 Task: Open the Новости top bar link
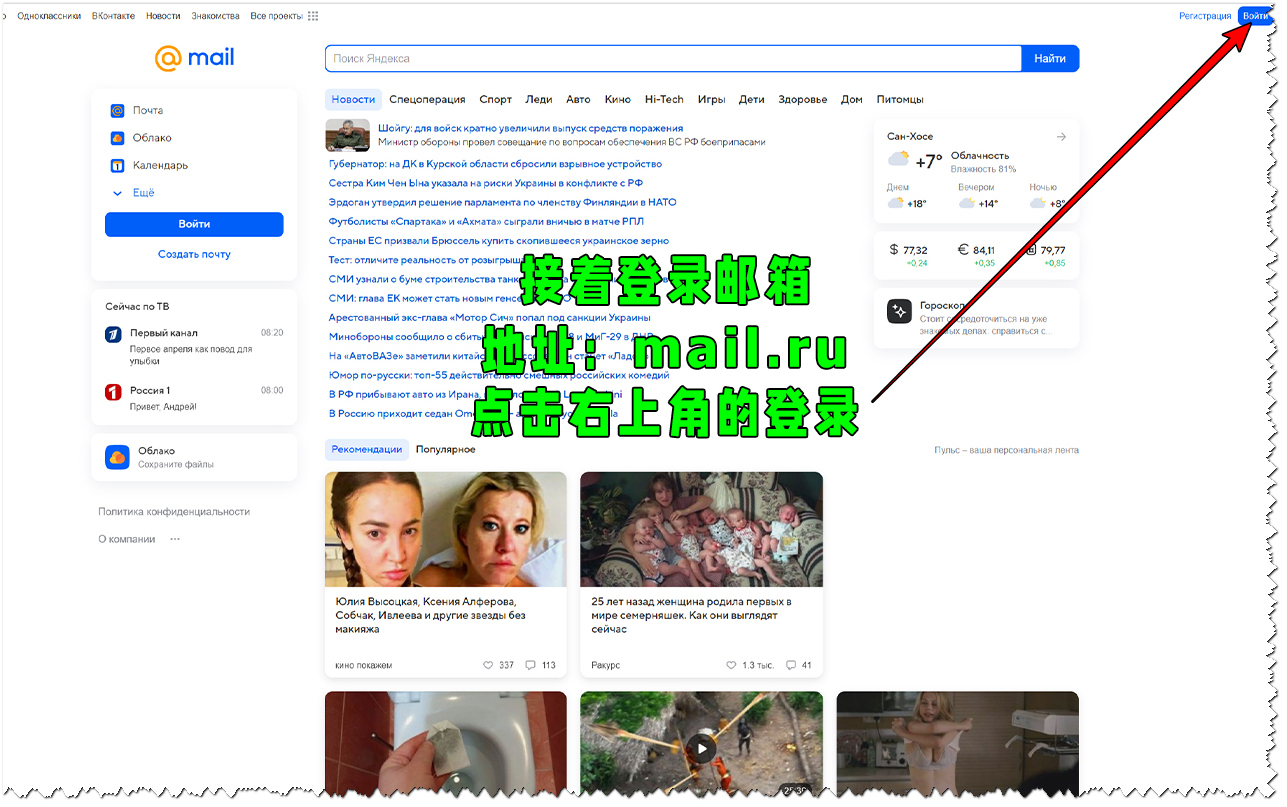[163, 16]
